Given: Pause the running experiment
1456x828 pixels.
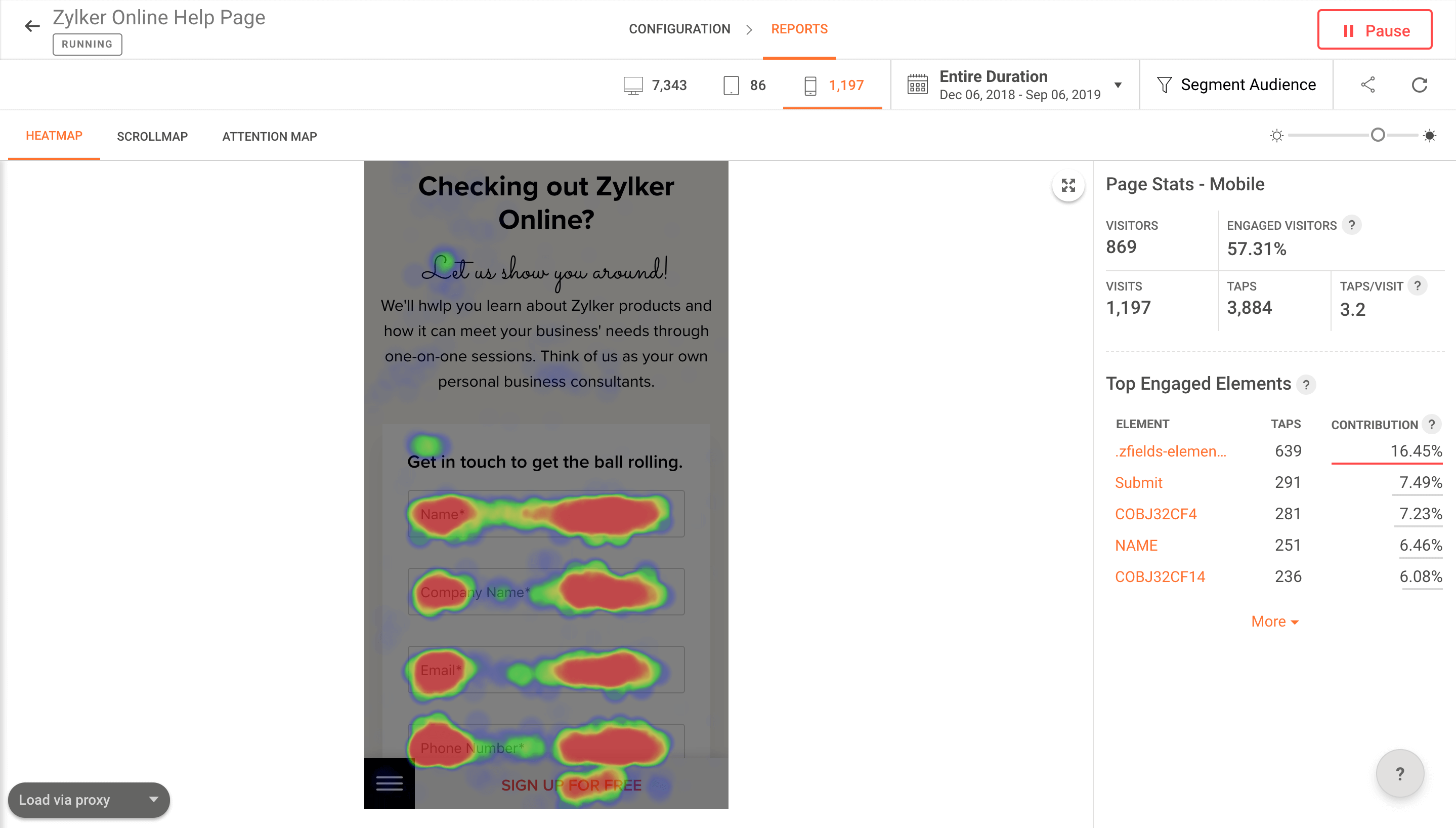Looking at the screenshot, I should [1374, 30].
